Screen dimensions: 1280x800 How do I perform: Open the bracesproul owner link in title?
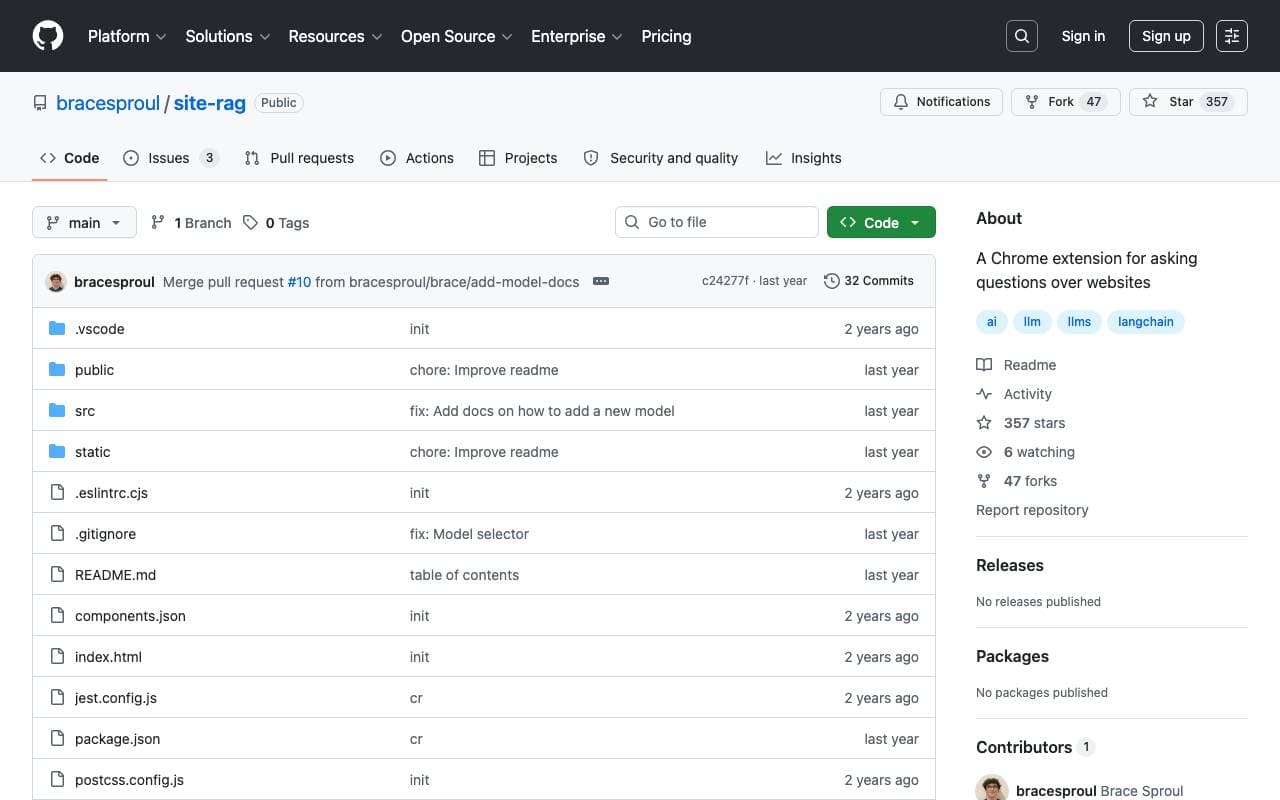point(108,103)
